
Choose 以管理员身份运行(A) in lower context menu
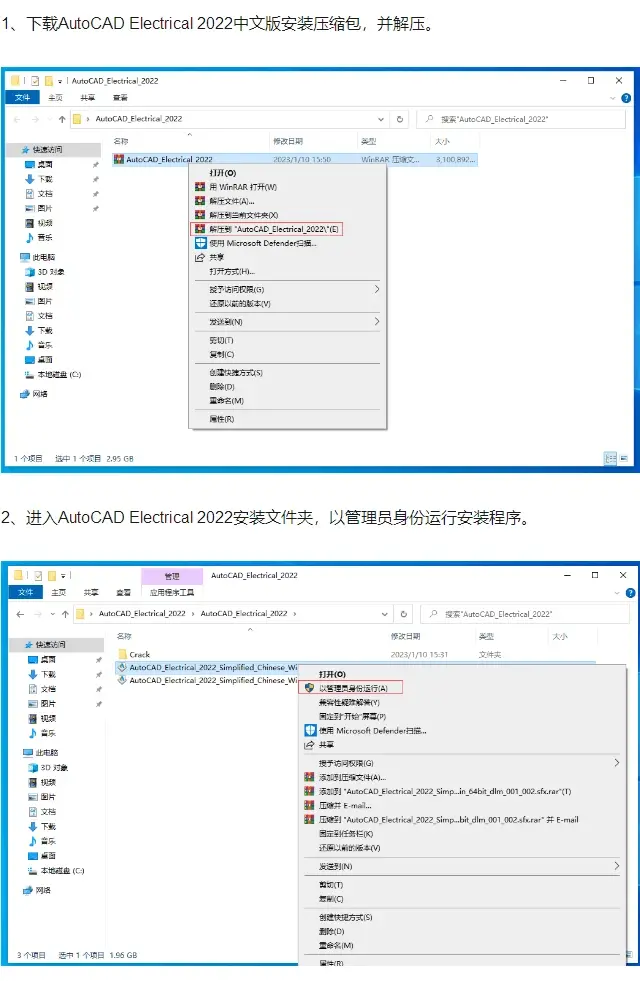(352, 688)
